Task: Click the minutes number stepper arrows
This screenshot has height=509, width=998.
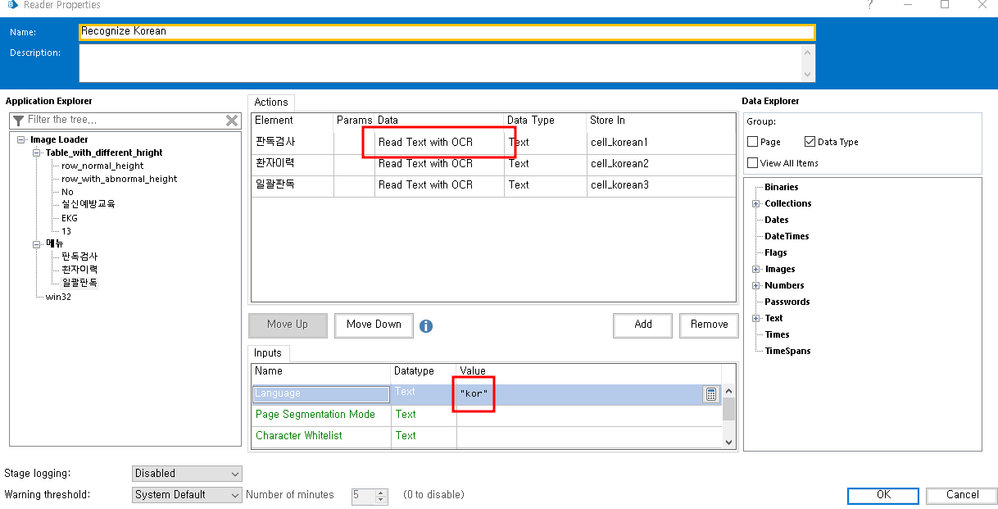Action: tap(381, 495)
